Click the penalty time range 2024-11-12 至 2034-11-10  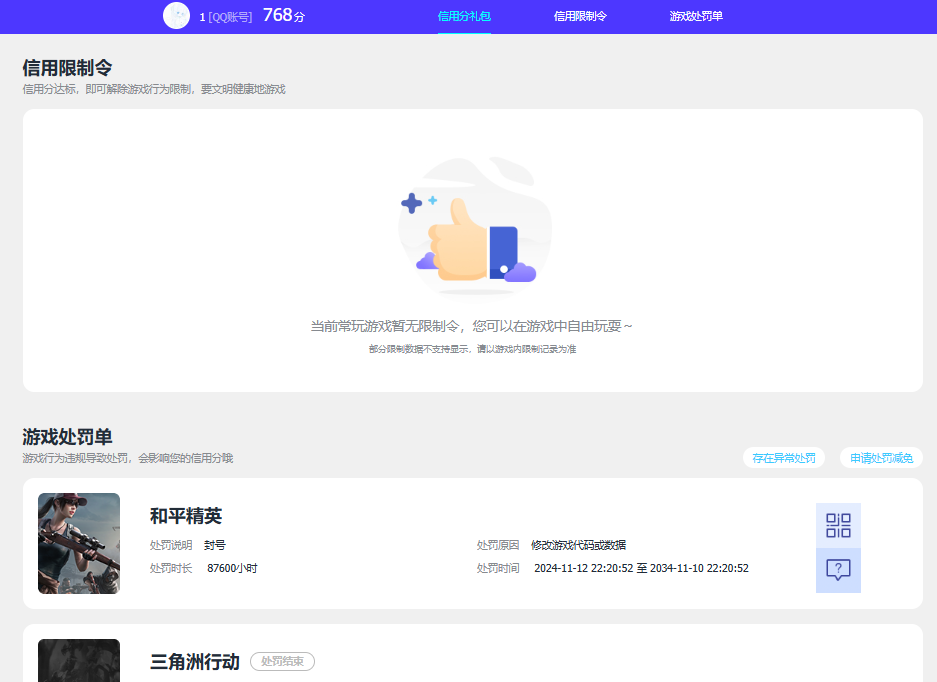coord(641,568)
